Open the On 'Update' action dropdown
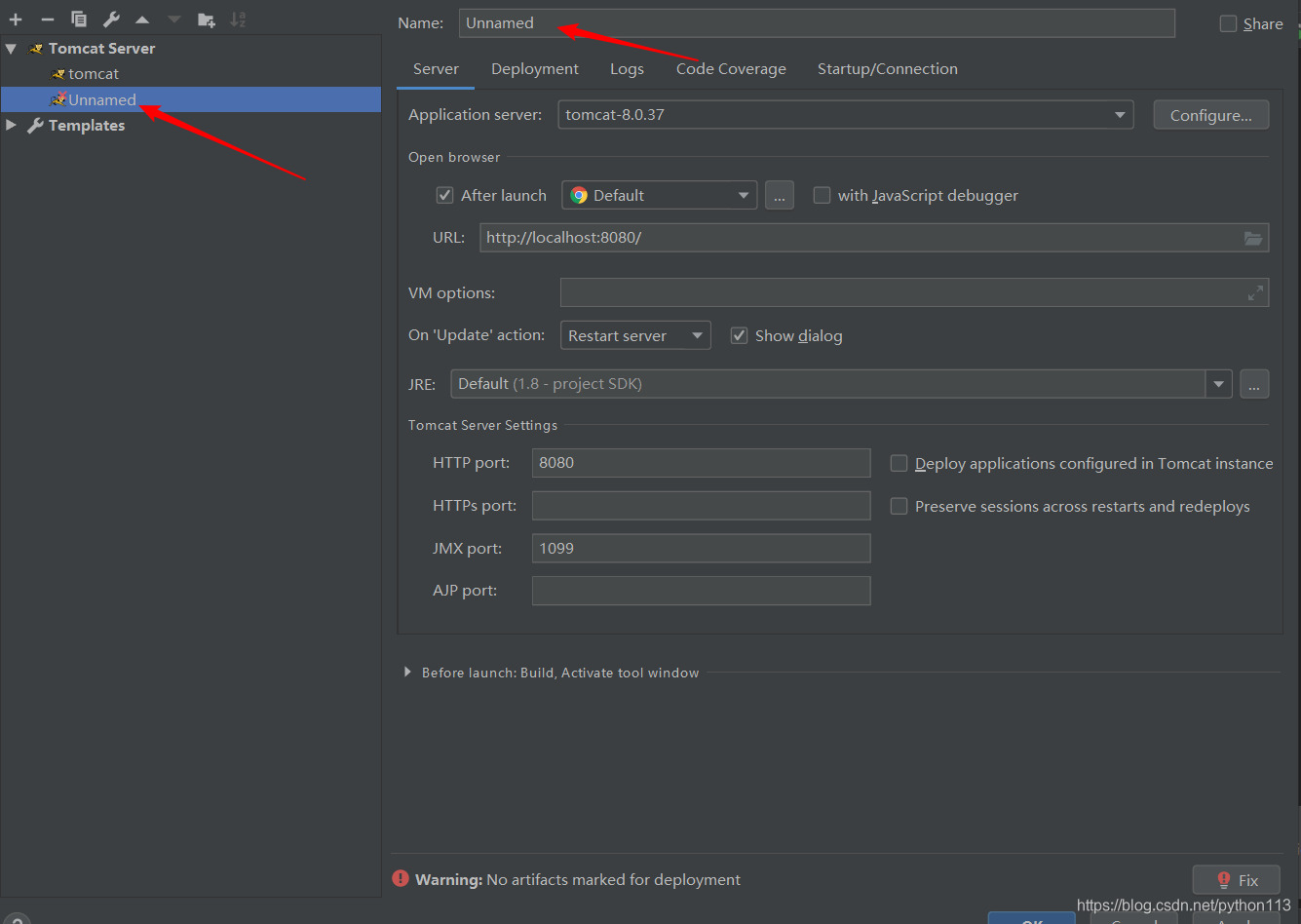This screenshot has height=924, width=1301. (635, 335)
